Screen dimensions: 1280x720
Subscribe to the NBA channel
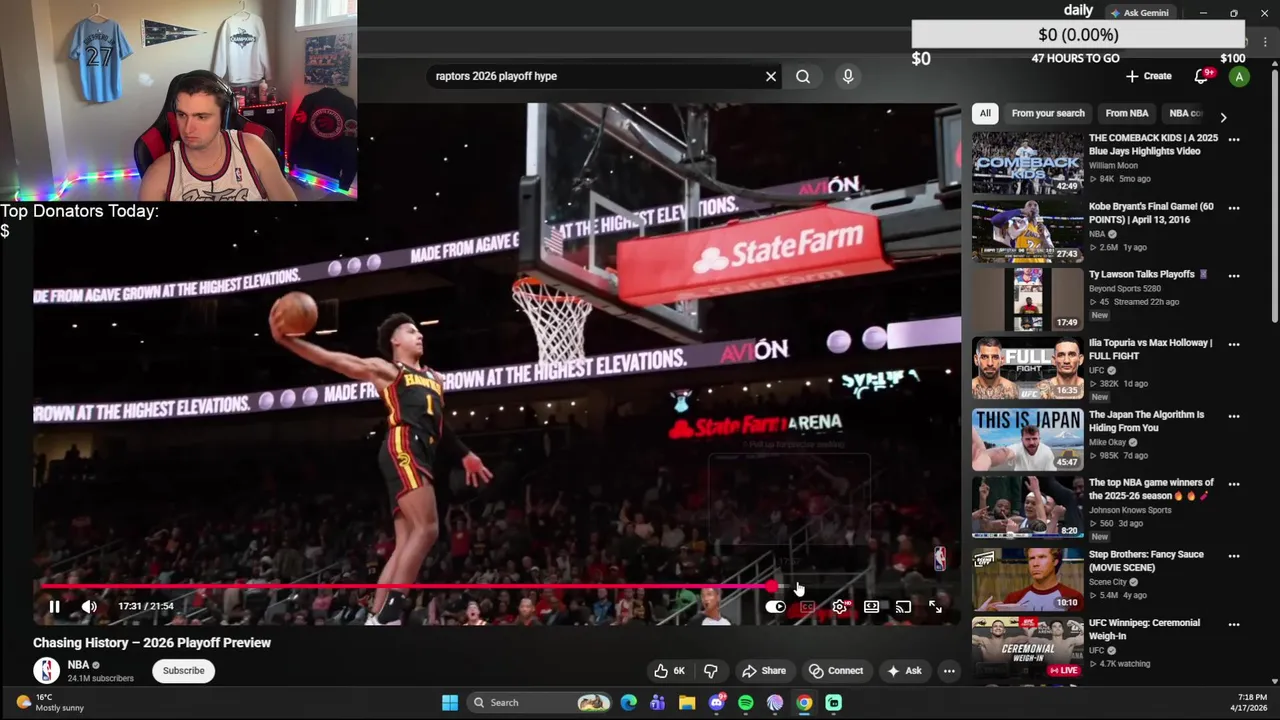pos(184,671)
